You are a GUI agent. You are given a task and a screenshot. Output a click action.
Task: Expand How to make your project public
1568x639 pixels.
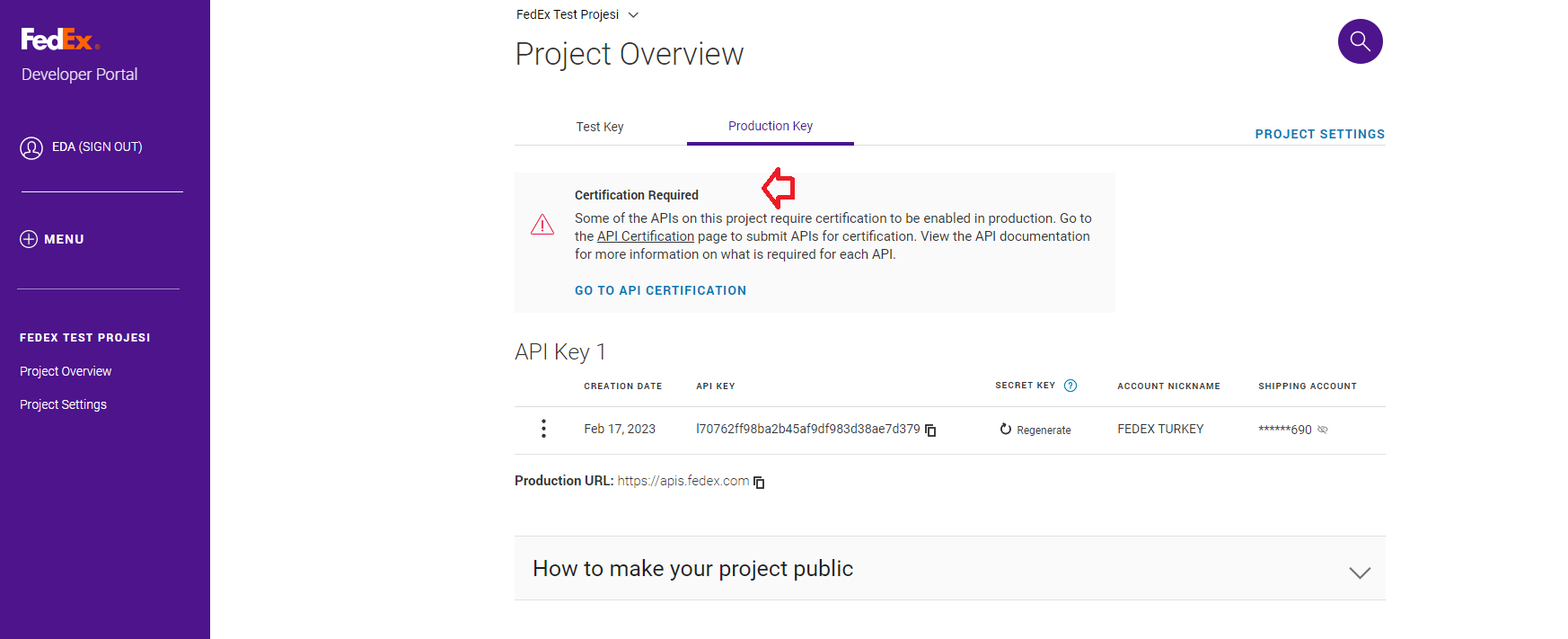[1360, 572]
